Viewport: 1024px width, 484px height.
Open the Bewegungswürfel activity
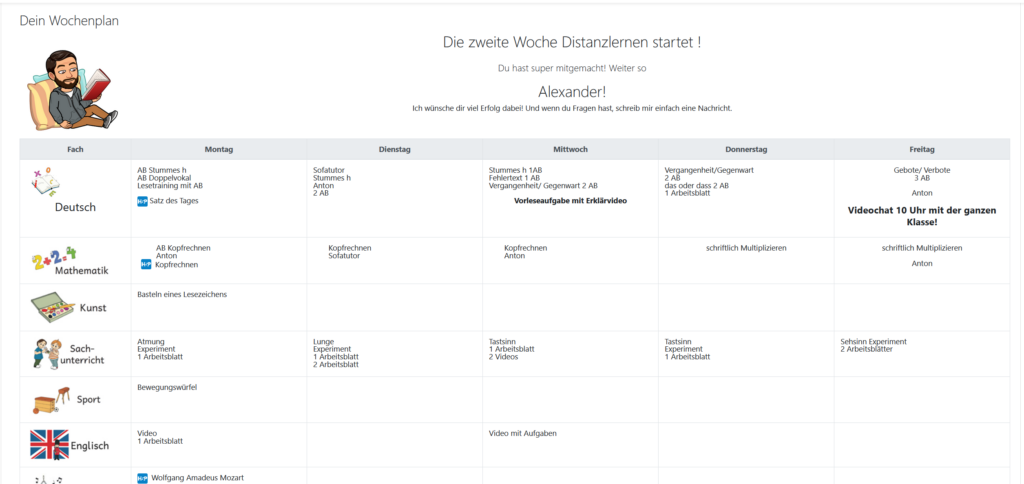(167, 387)
